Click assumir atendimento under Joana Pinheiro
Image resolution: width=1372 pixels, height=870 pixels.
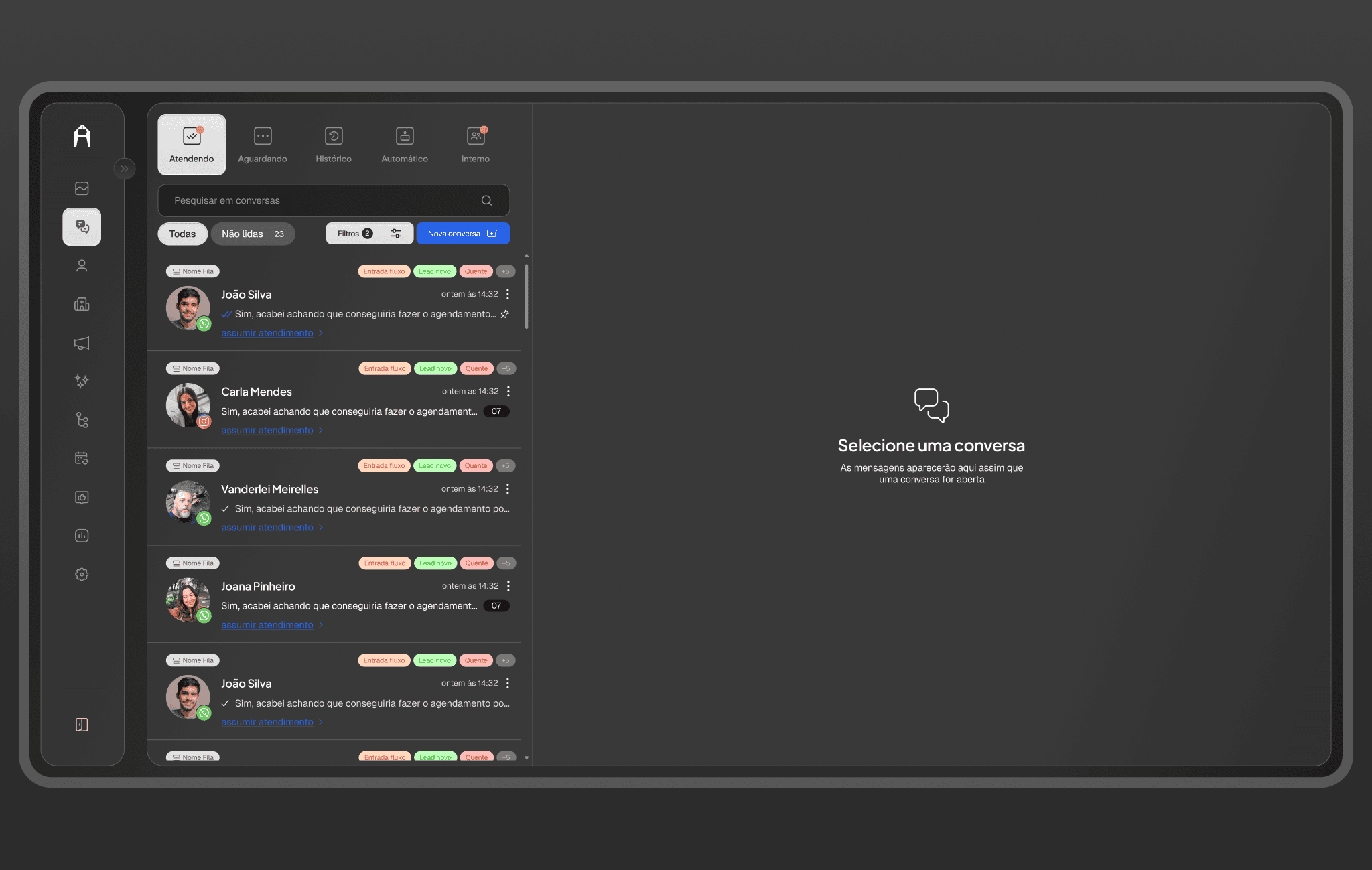click(267, 625)
